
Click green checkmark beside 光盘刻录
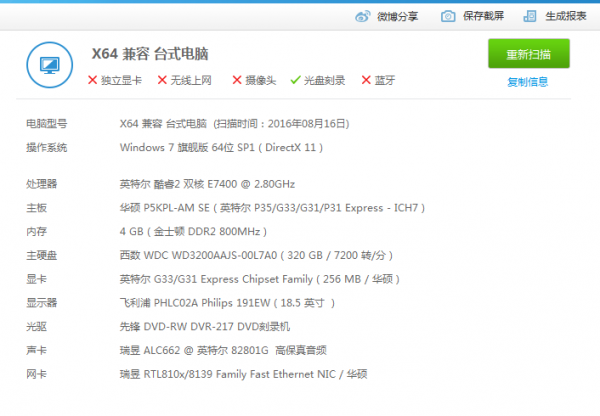[295, 80]
